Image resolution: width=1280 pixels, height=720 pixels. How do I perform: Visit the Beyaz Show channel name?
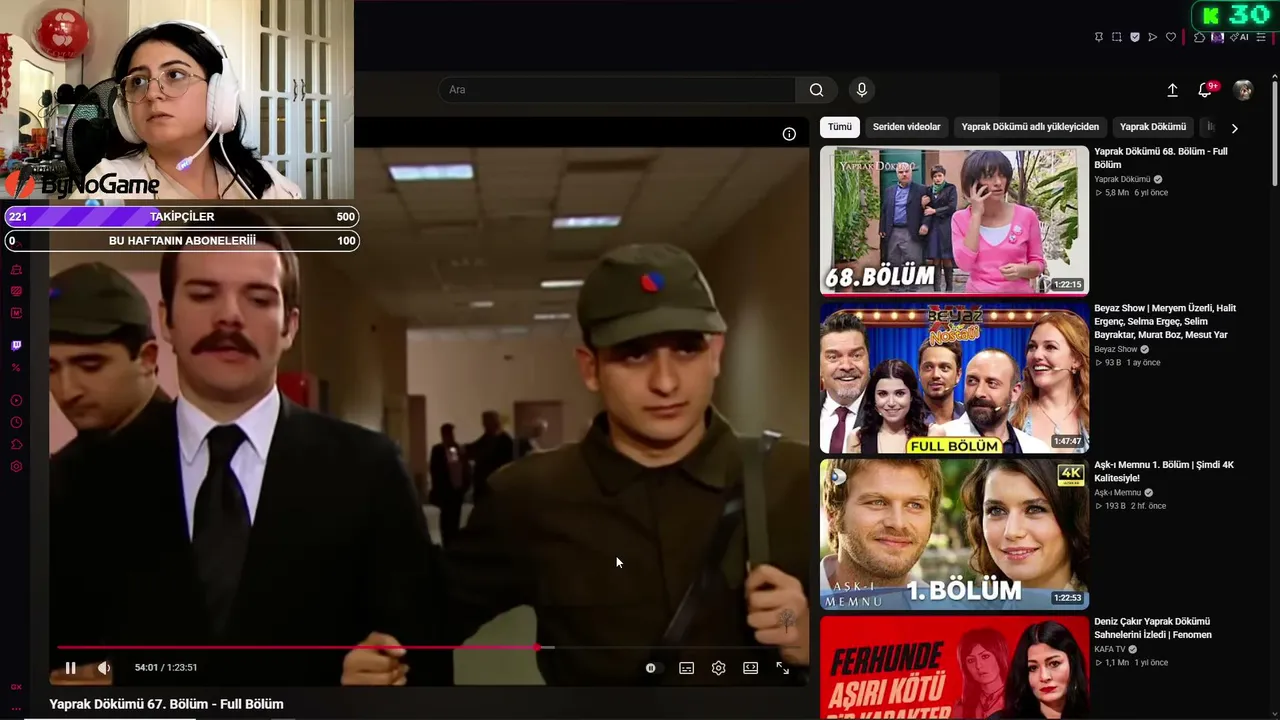pos(1116,349)
